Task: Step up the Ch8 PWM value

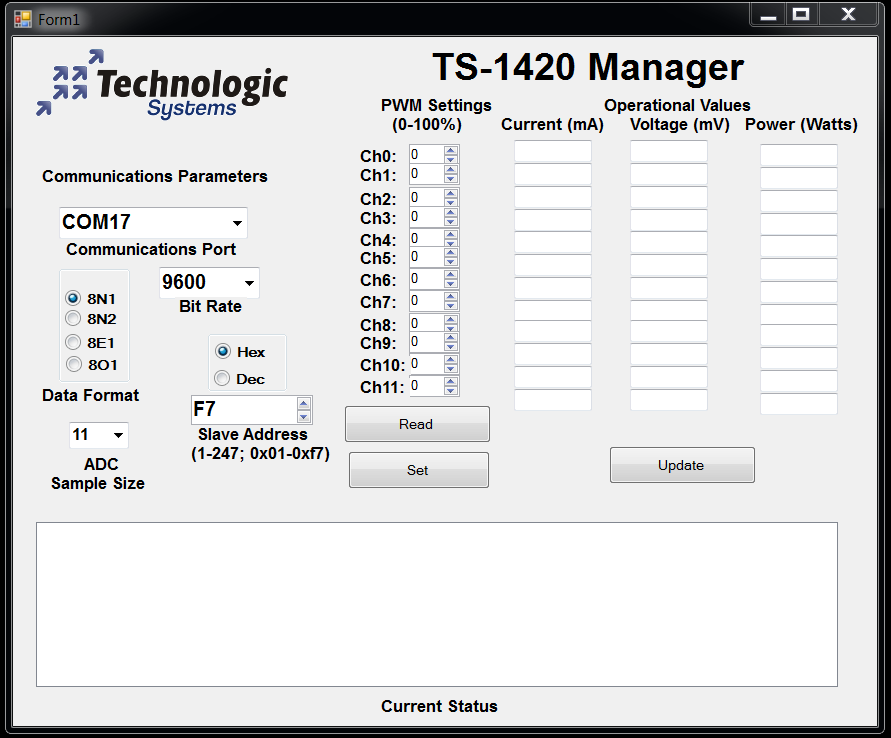Action: [x=451, y=319]
